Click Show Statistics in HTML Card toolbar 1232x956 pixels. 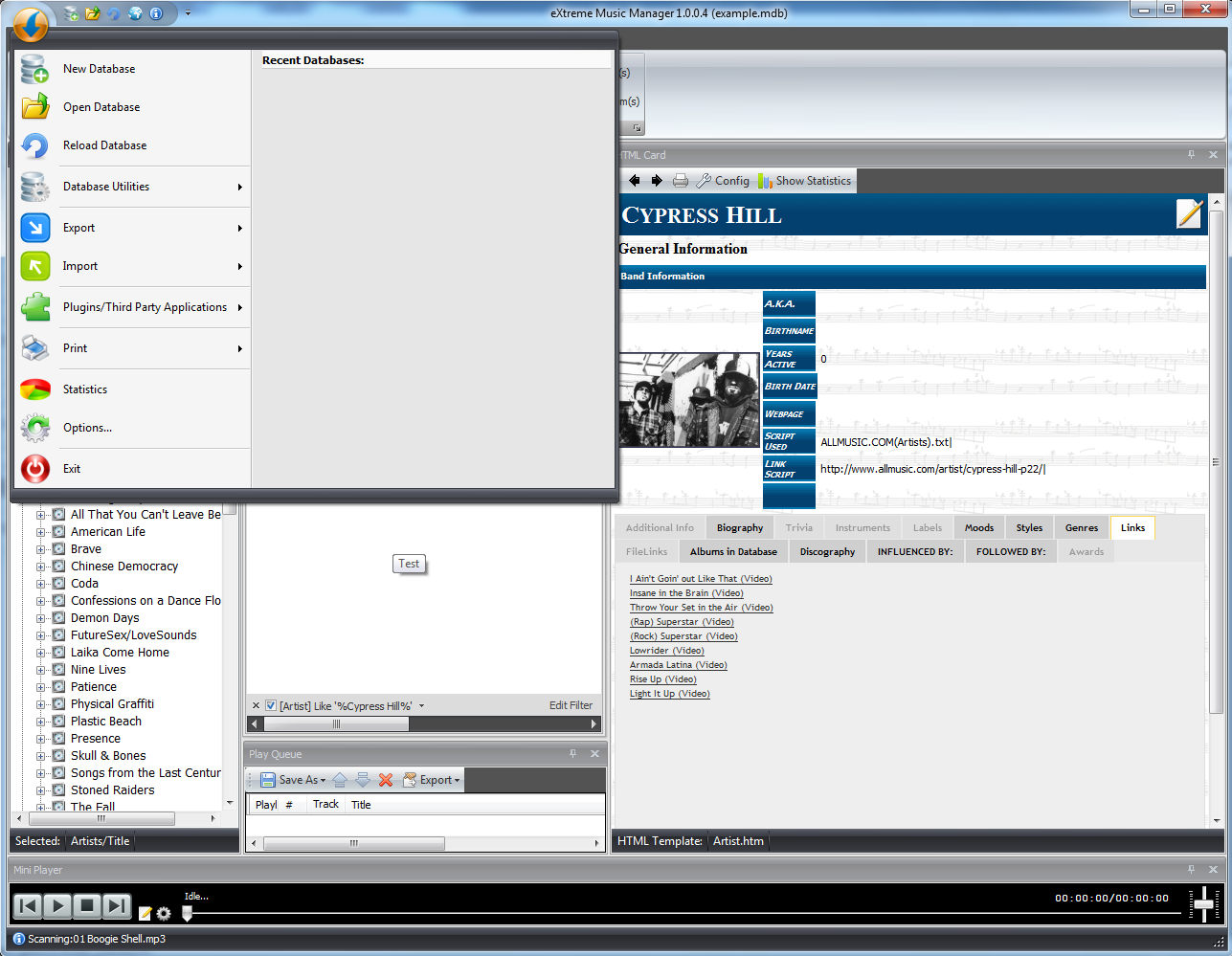[804, 181]
